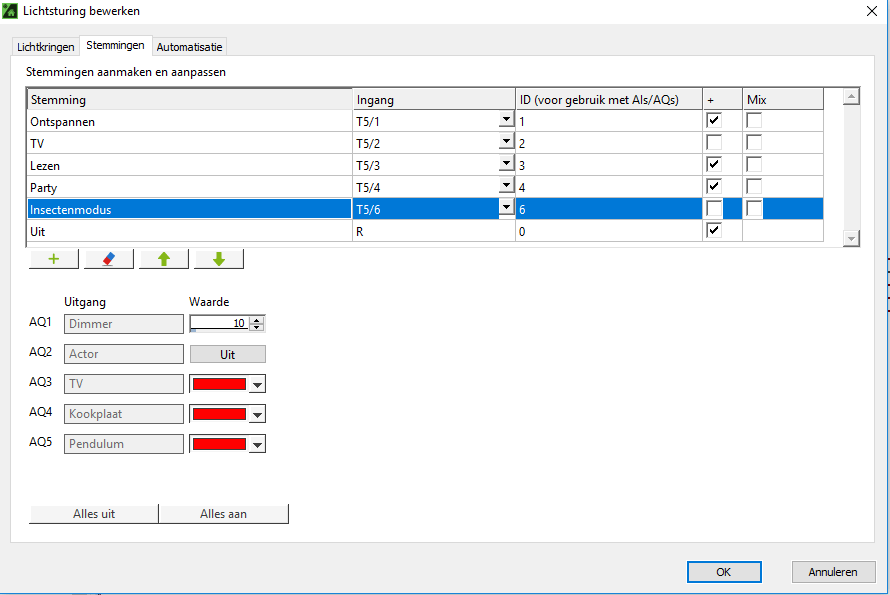Screen dimensions: 890x595
Task: Open the Automatisatie tab
Action: click(x=189, y=47)
